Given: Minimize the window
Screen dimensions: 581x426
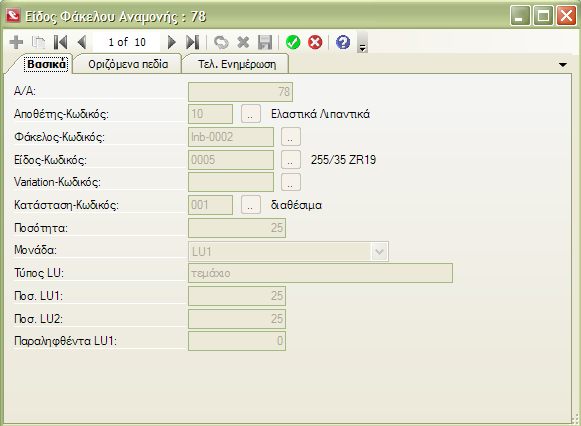Looking at the screenshot, I should (520, 16).
